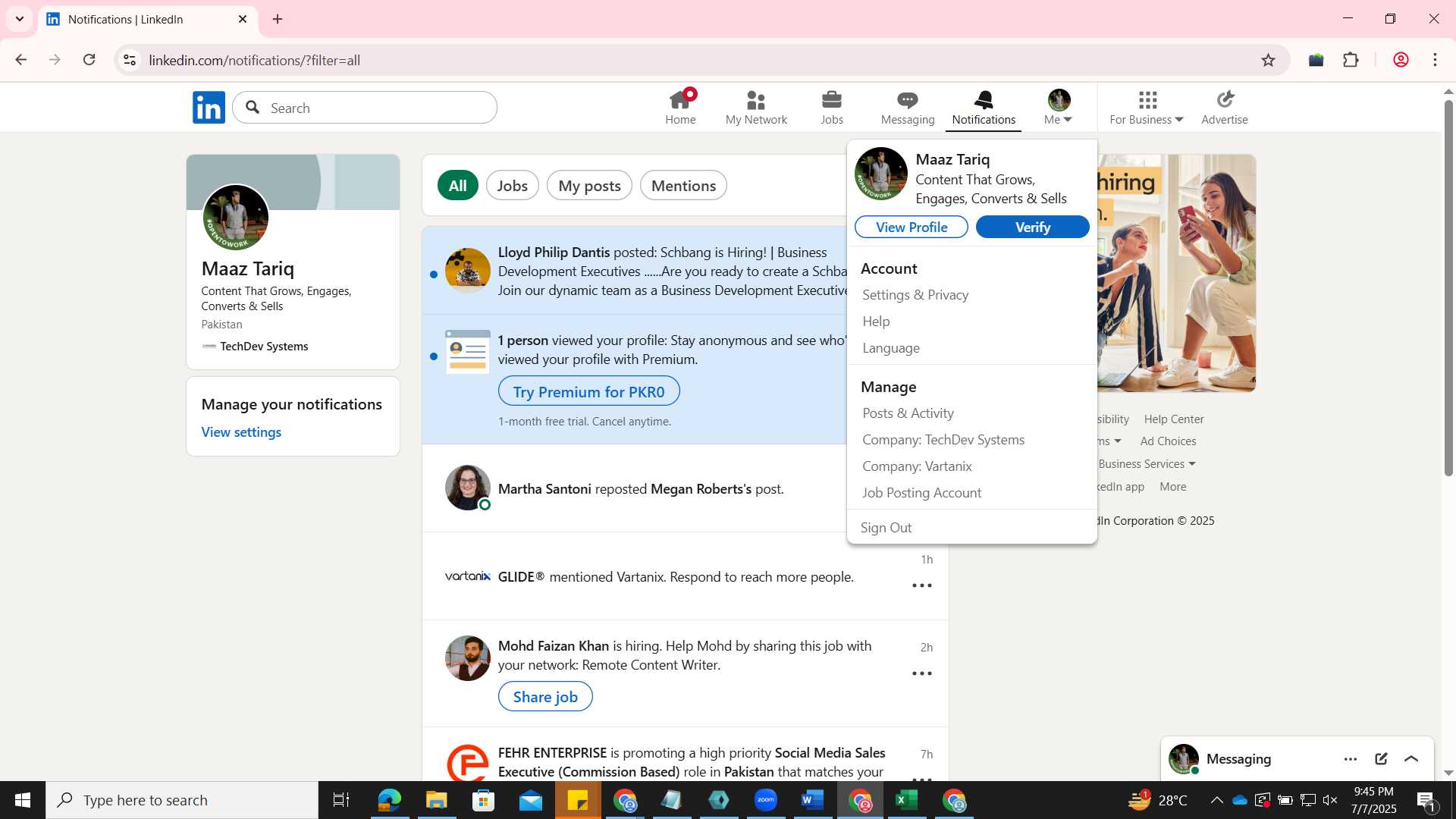Viewport: 1456px width, 819px height.
Task: Click Try Premium for PKR0 button
Action: point(588,391)
